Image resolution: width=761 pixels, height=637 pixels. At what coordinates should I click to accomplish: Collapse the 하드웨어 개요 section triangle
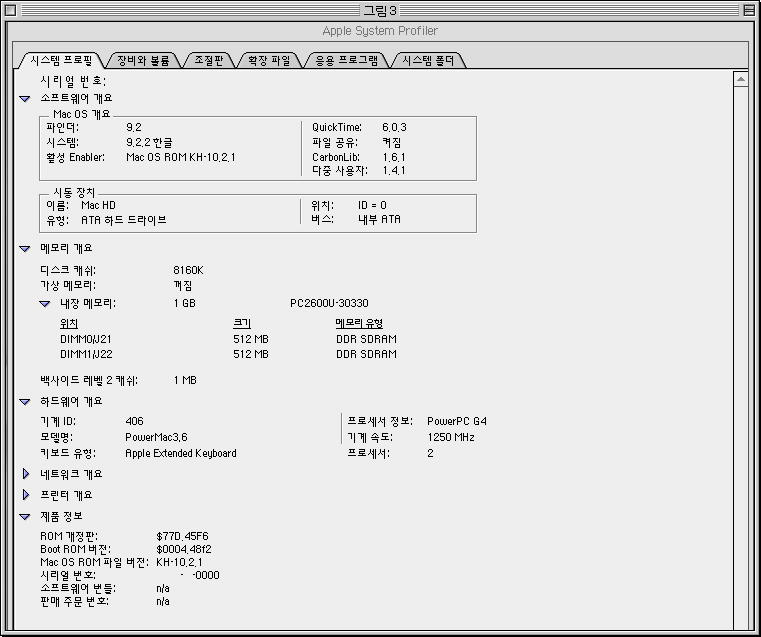pyautogui.click(x=25, y=401)
